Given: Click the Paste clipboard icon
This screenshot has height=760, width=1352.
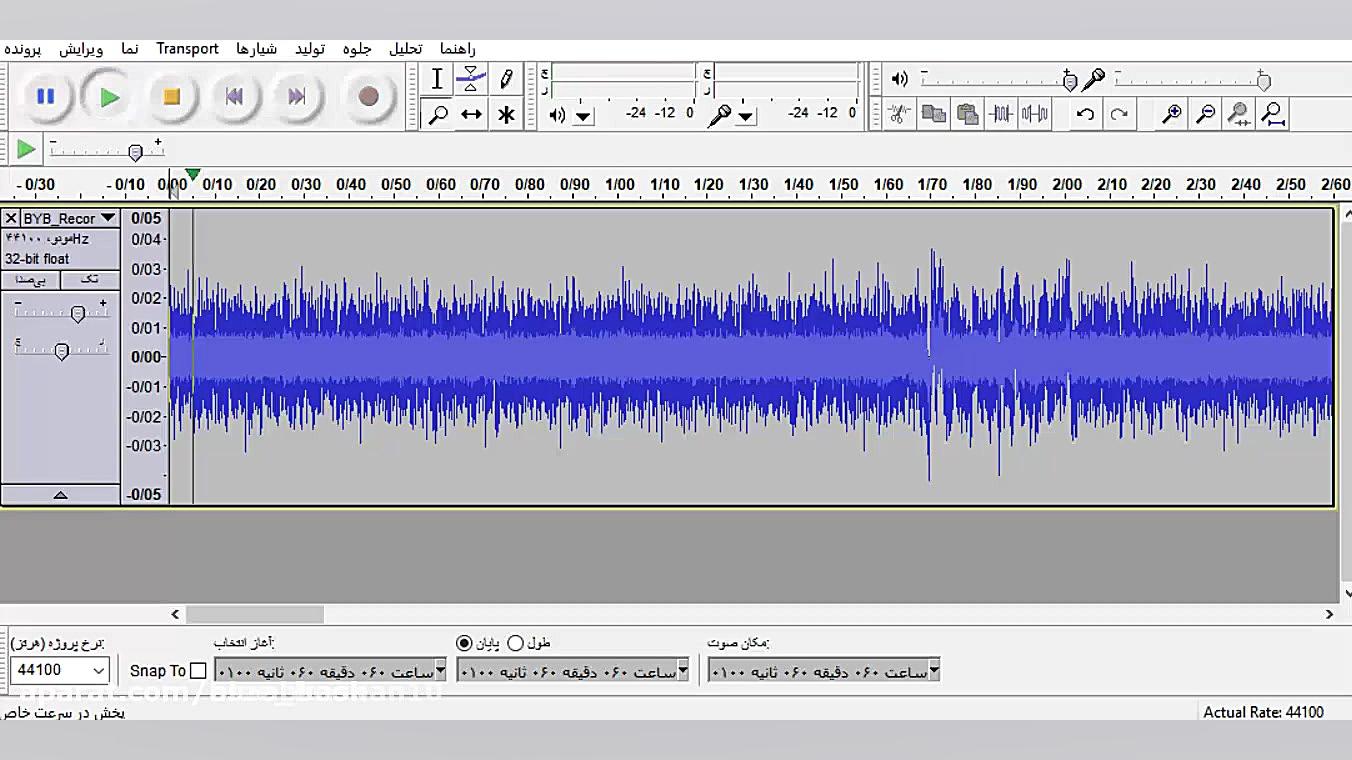Looking at the screenshot, I should coord(967,113).
